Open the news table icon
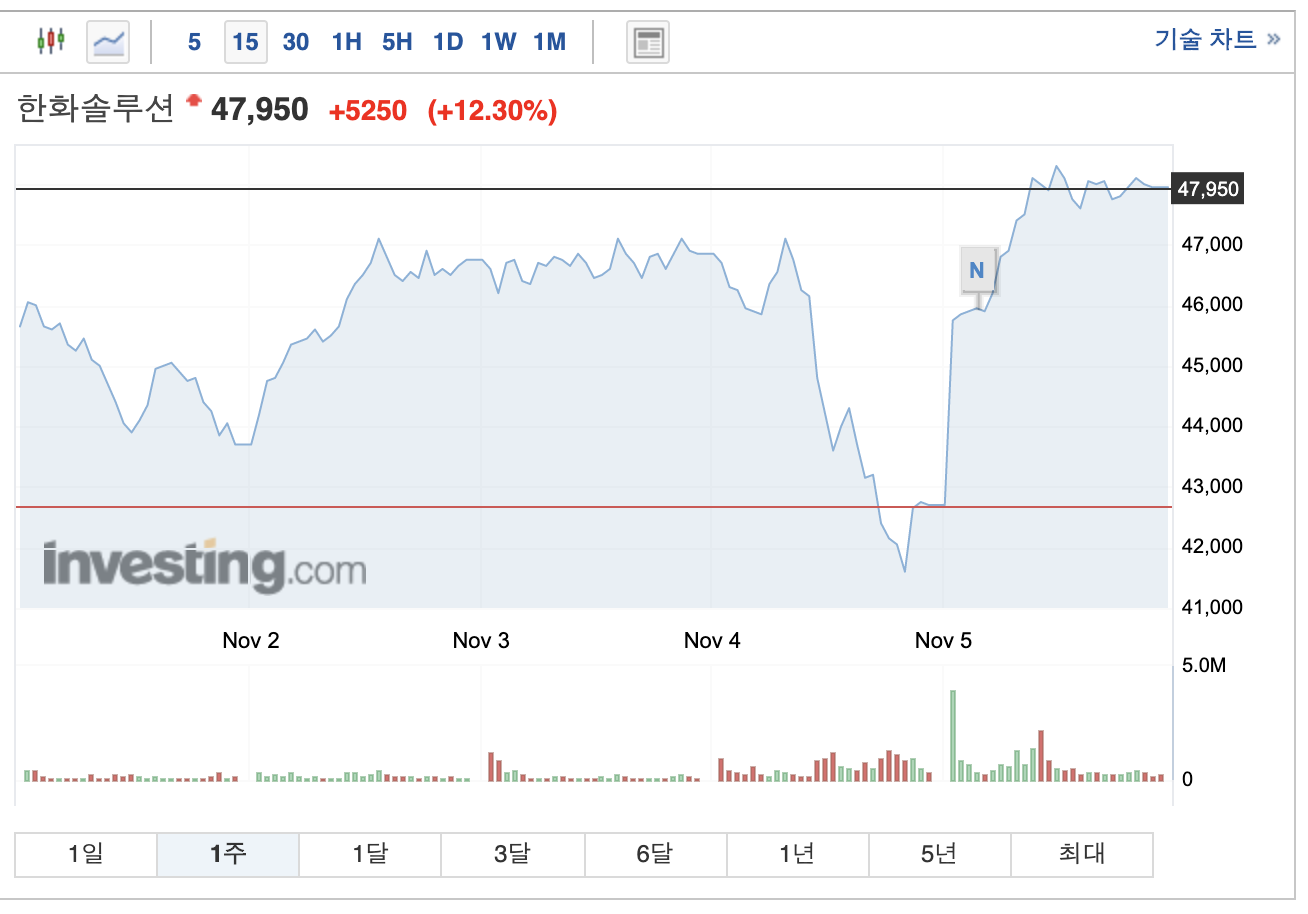Image resolution: width=1308 pixels, height=914 pixels. click(648, 42)
